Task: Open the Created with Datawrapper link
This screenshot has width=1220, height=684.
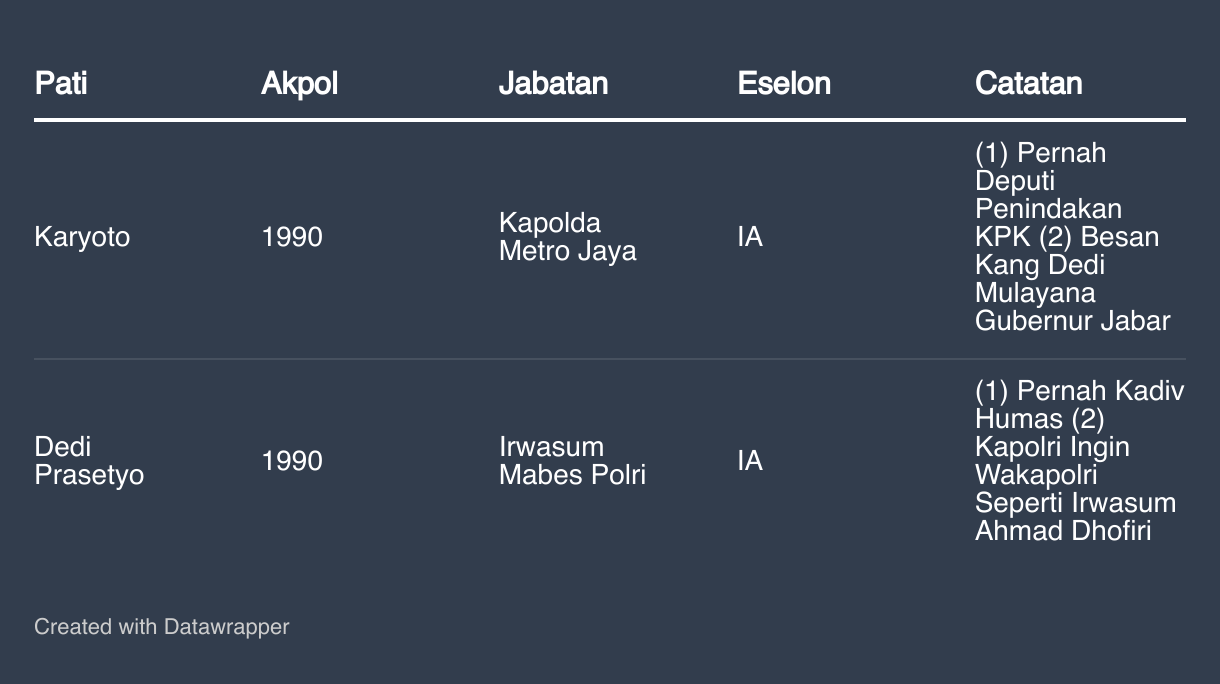Action: tap(161, 627)
